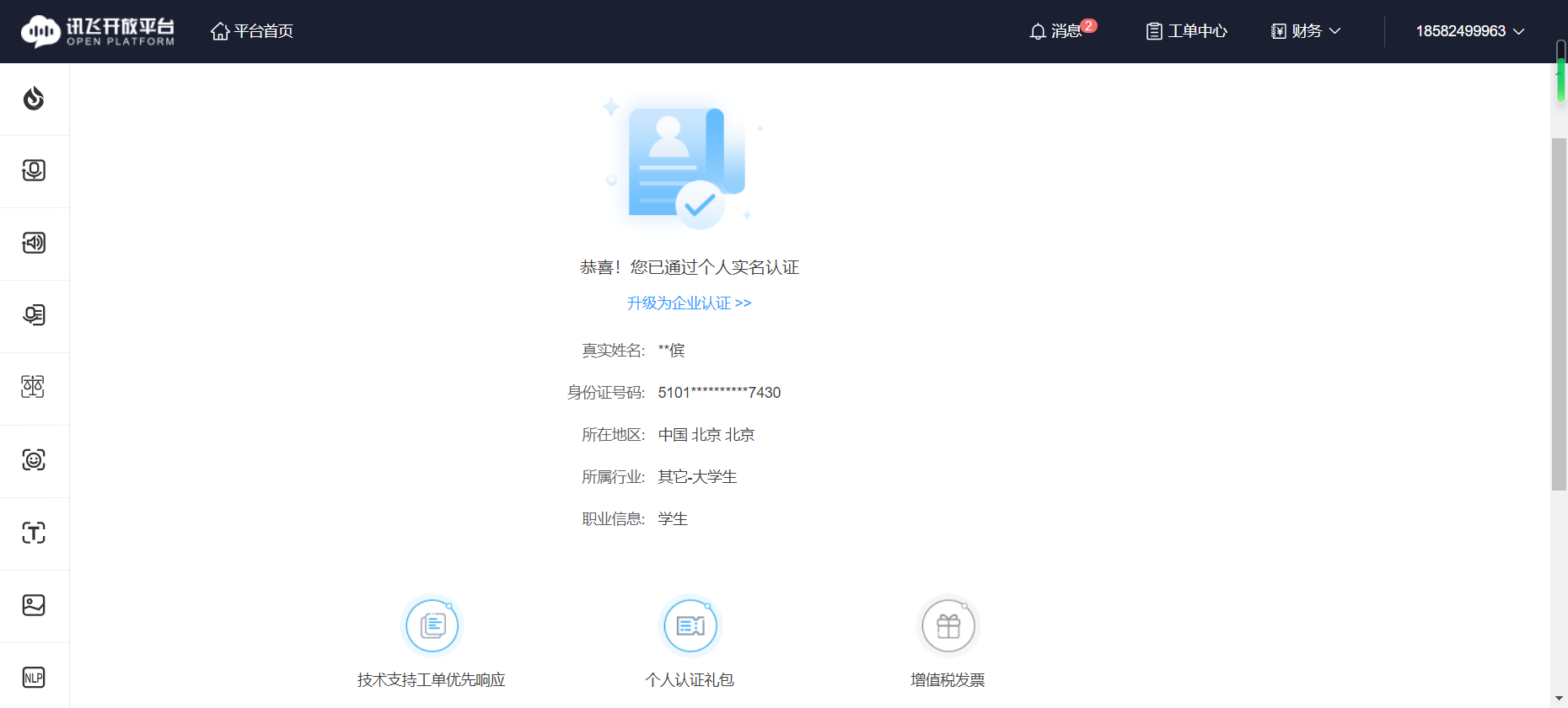Click the iFlytek Open Platform logo
1568x708 pixels.
coord(98,31)
